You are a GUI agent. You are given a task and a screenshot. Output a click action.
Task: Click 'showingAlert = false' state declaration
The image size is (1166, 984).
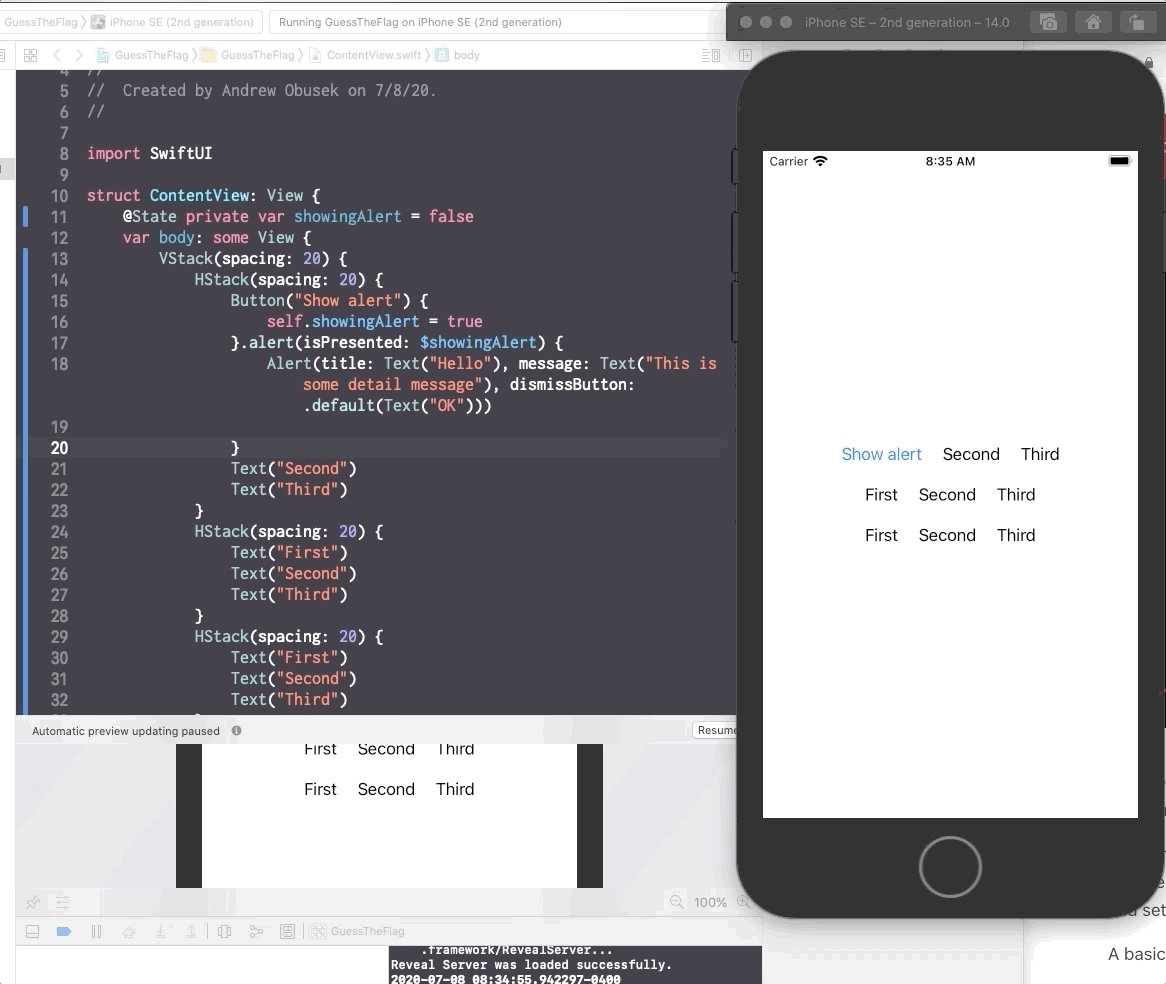coord(384,216)
